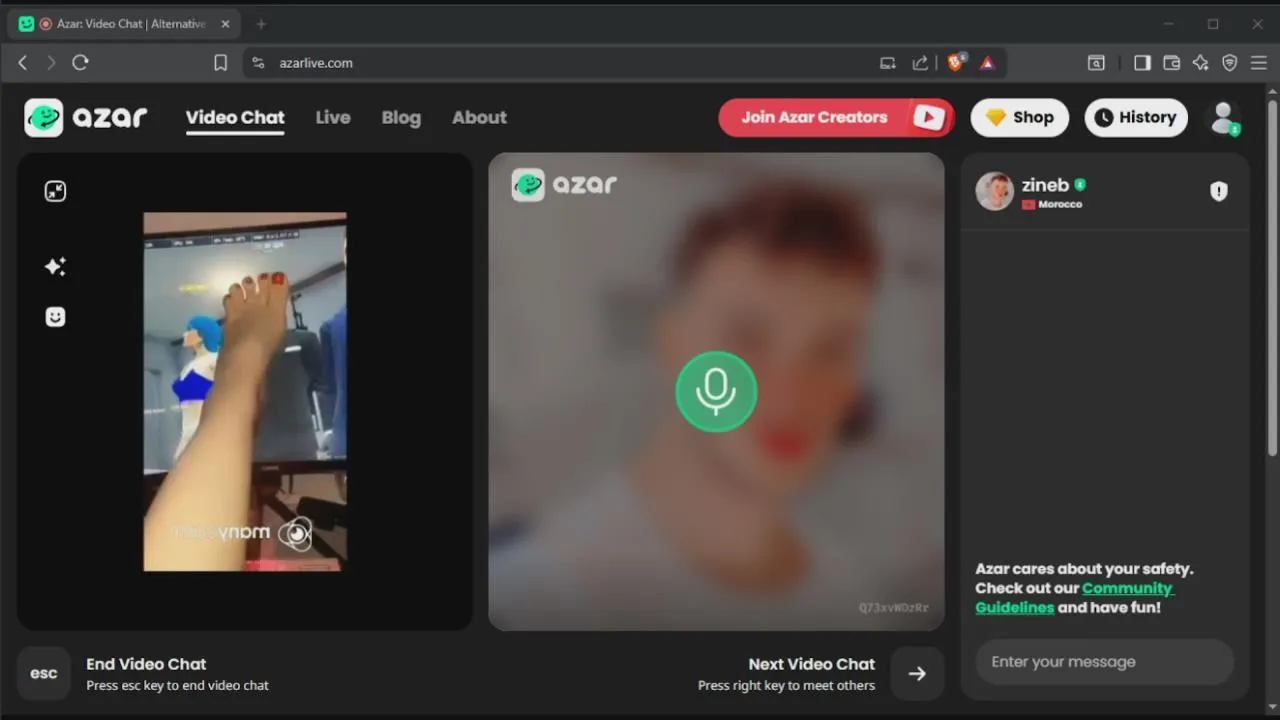Open the Shop button
The image size is (1280, 720).
[1019, 117]
